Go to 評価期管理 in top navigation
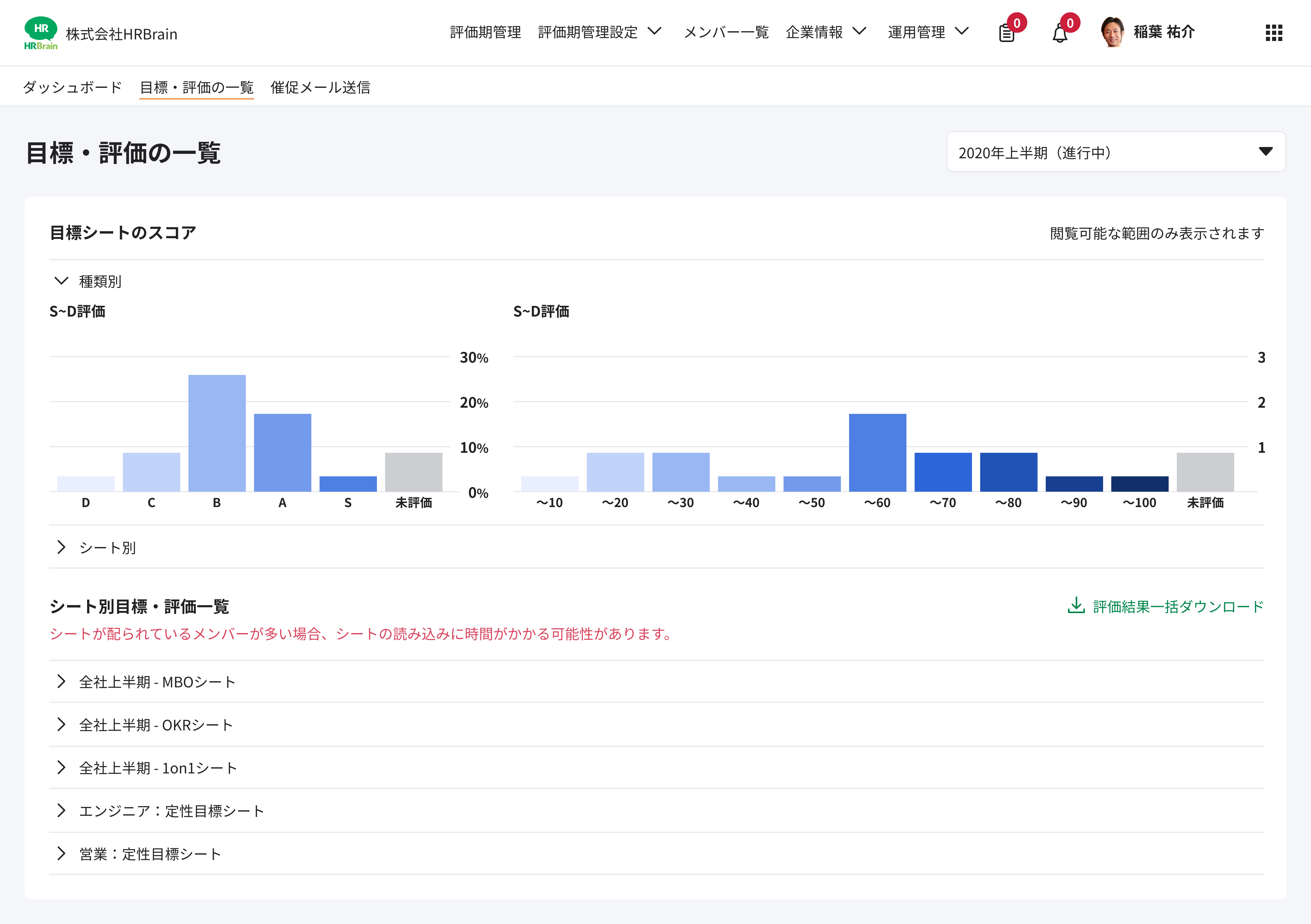This screenshot has width=1311, height=924. (485, 32)
